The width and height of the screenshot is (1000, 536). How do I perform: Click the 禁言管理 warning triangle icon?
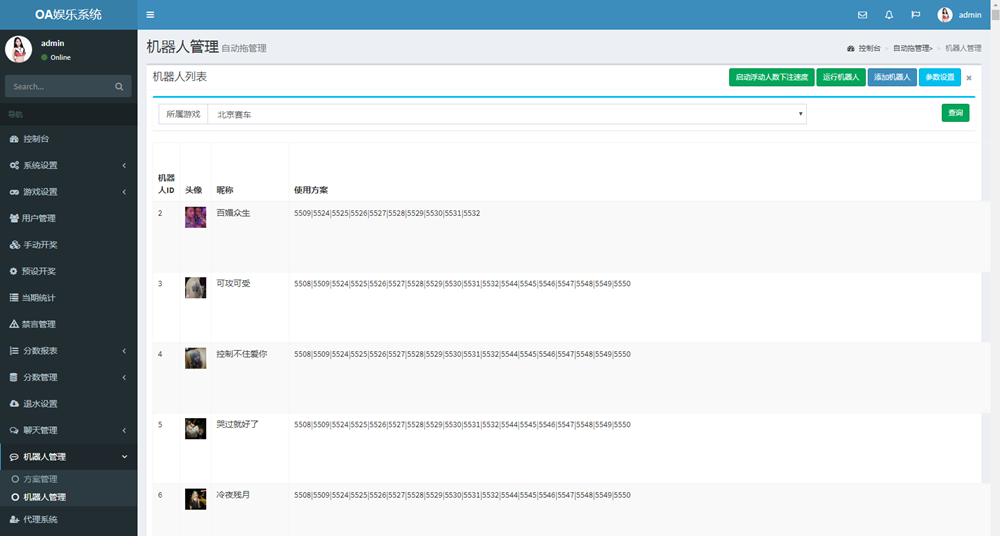pos(14,324)
